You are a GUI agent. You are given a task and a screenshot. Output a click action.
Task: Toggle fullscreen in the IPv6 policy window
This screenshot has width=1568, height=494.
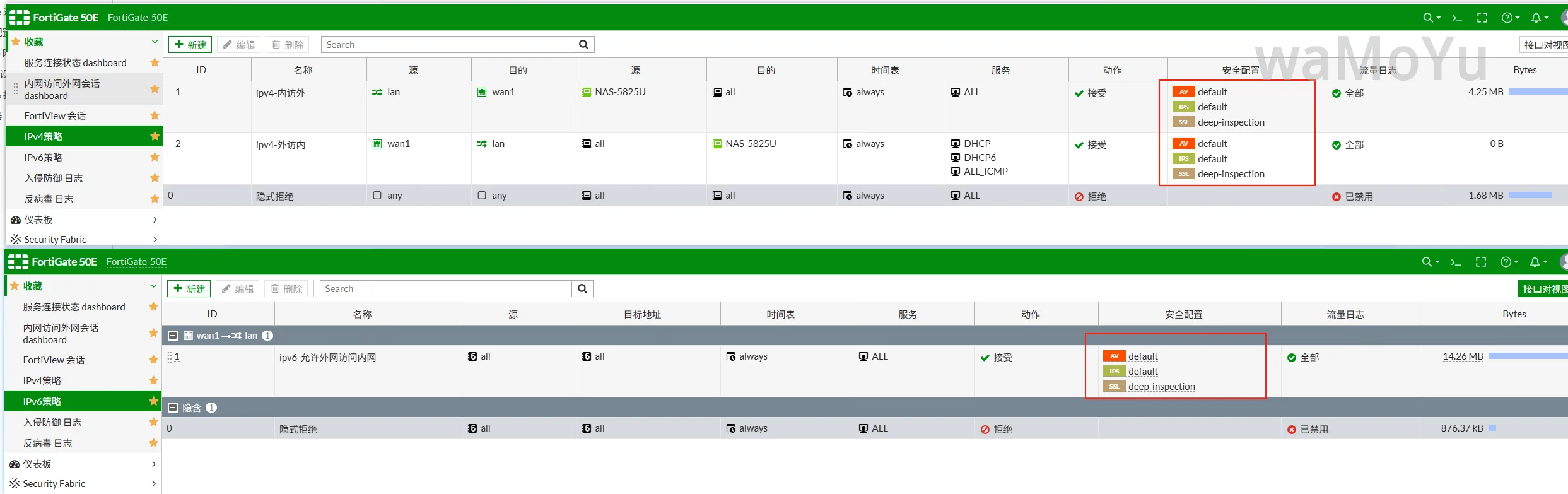pos(1481,262)
